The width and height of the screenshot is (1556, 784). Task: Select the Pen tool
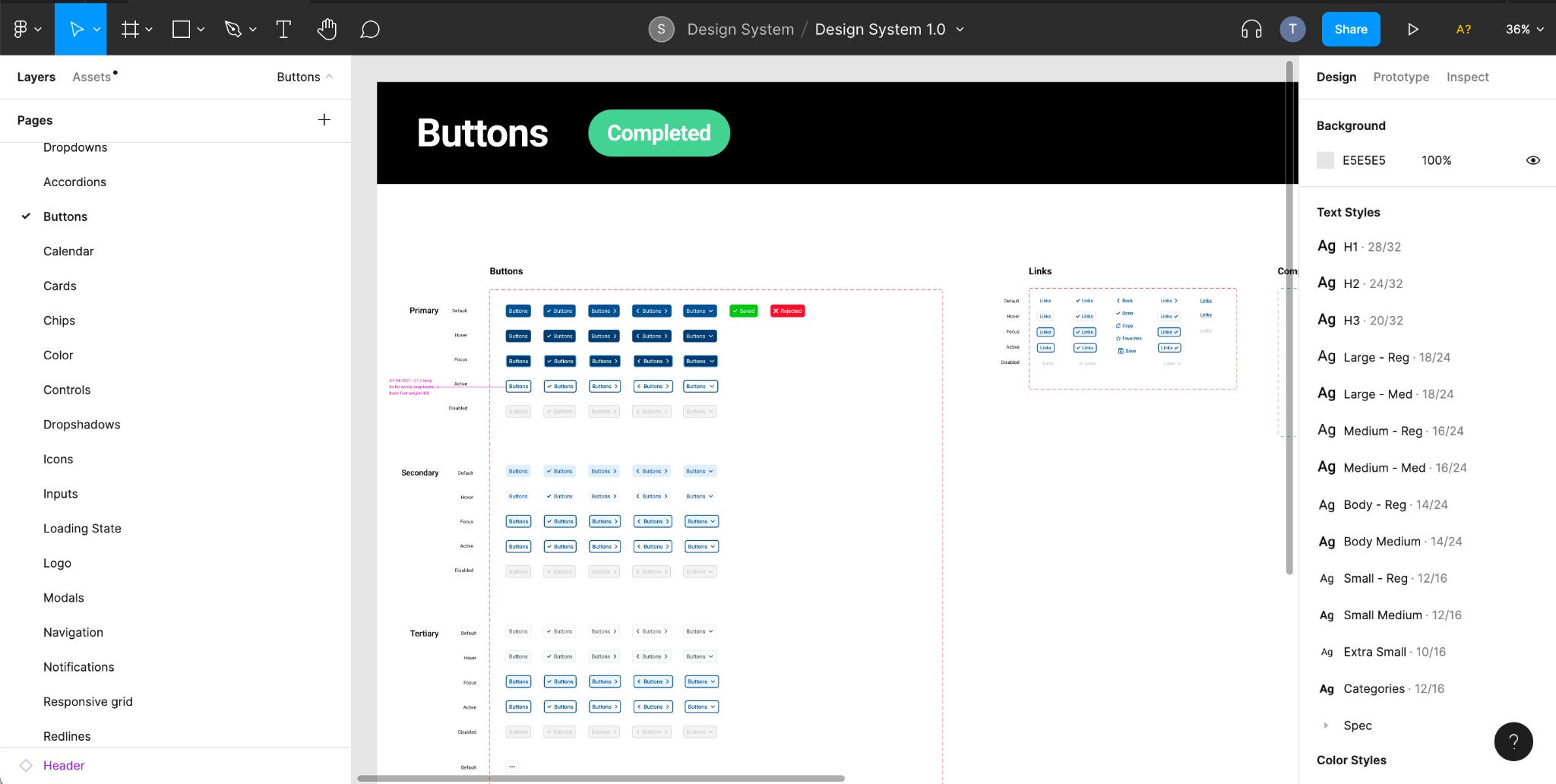tap(234, 29)
